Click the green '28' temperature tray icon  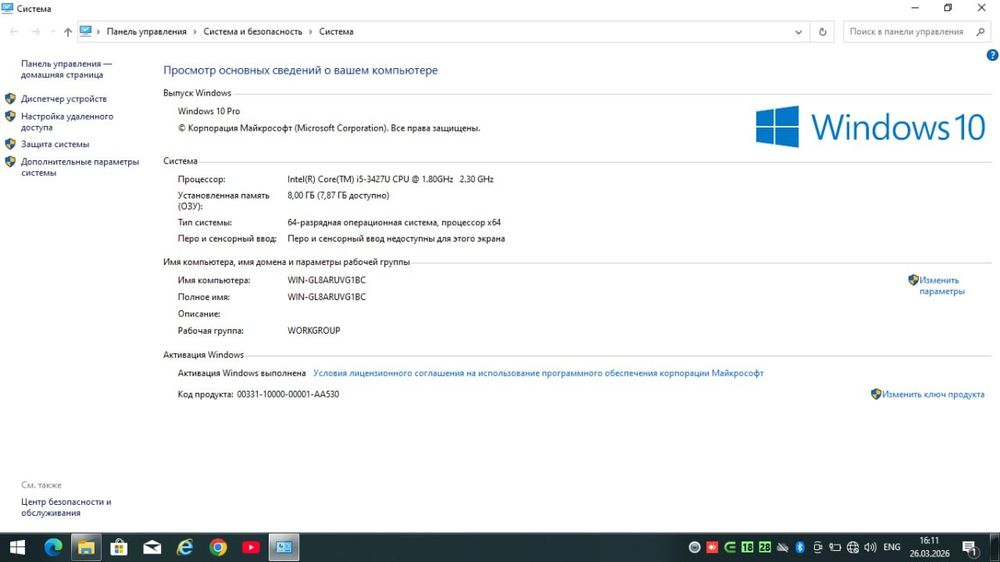click(765, 547)
